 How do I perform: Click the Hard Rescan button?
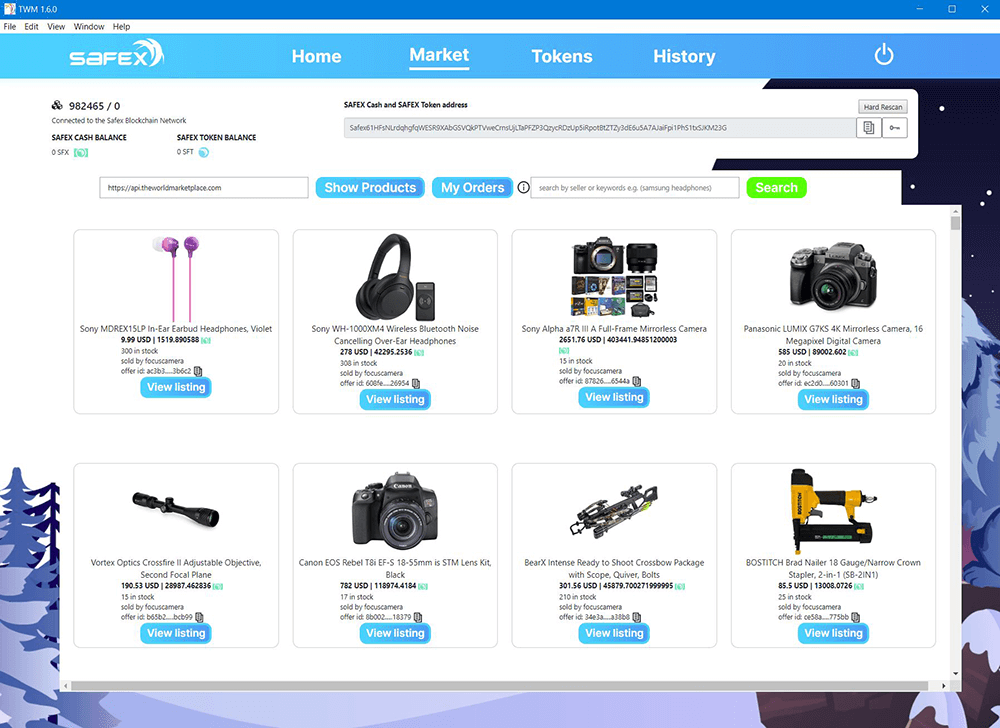pyautogui.click(x=883, y=107)
